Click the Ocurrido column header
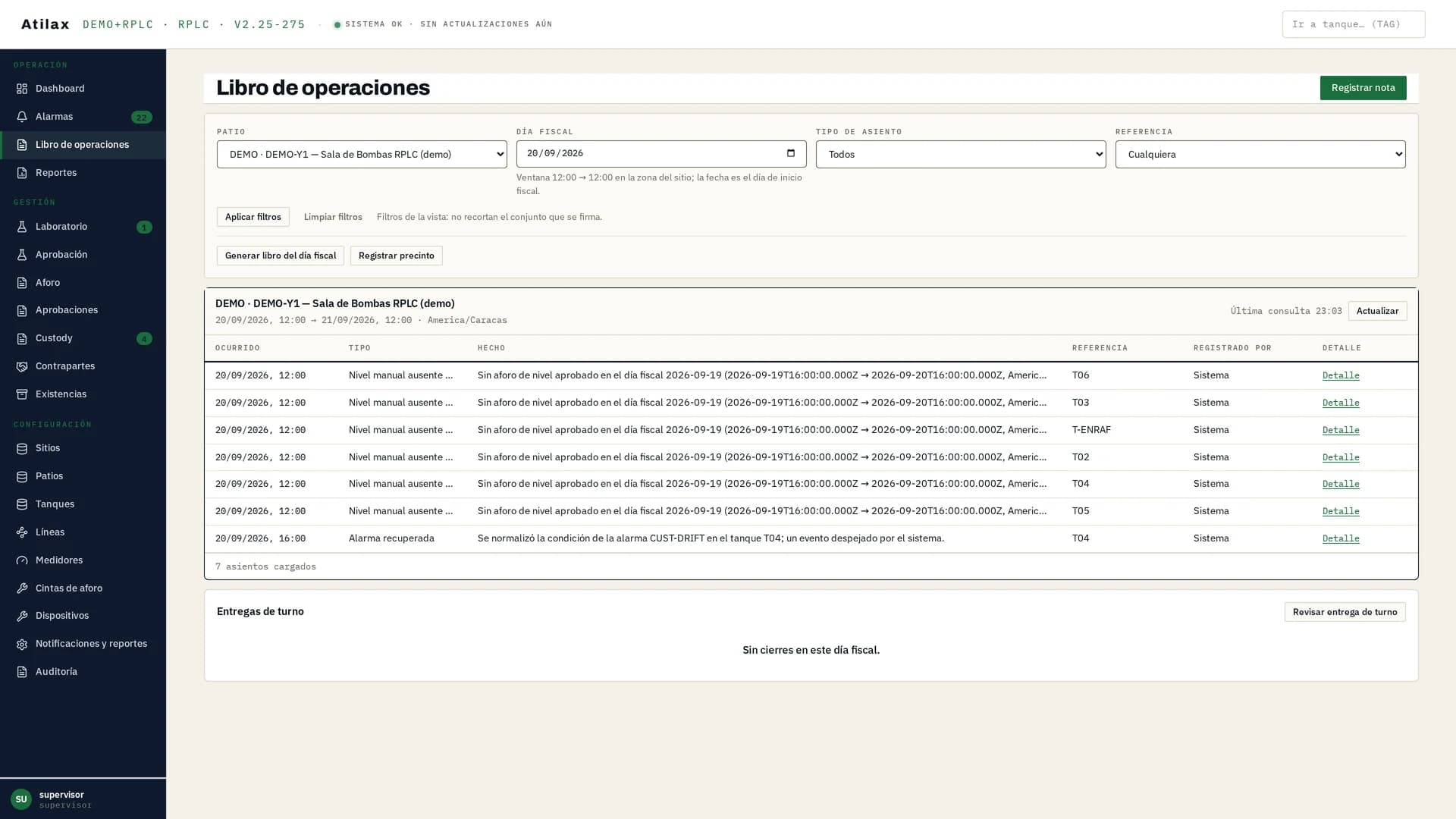Image resolution: width=1456 pixels, height=819 pixels. click(x=237, y=348)
